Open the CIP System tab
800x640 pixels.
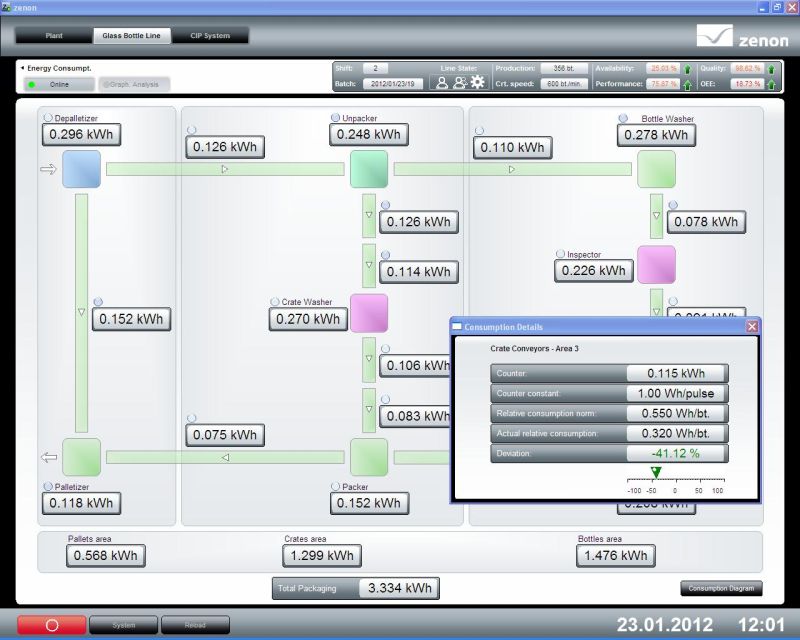tap(210, 36)
